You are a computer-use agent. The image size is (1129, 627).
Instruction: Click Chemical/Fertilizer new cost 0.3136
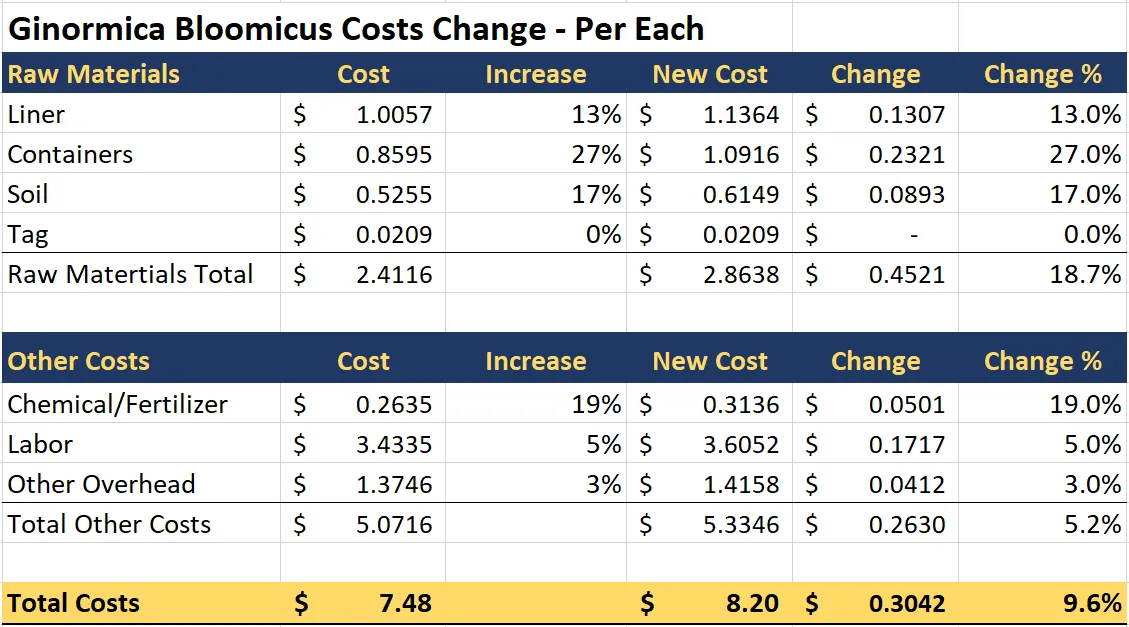(741, 404)
